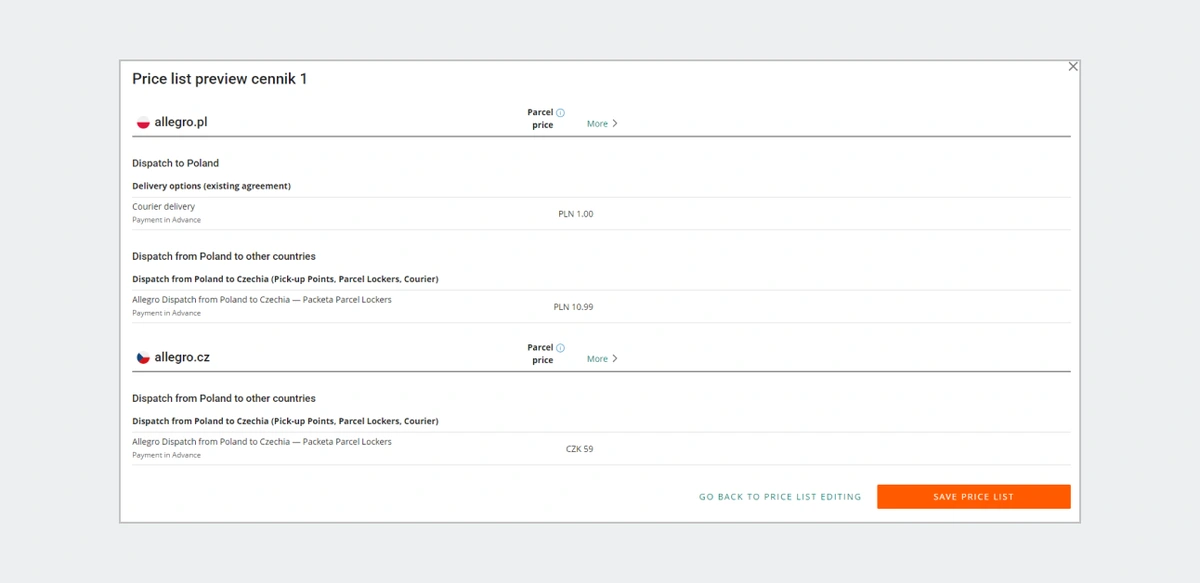Expand More columns in the allegro.cz section

coord(602,359)
